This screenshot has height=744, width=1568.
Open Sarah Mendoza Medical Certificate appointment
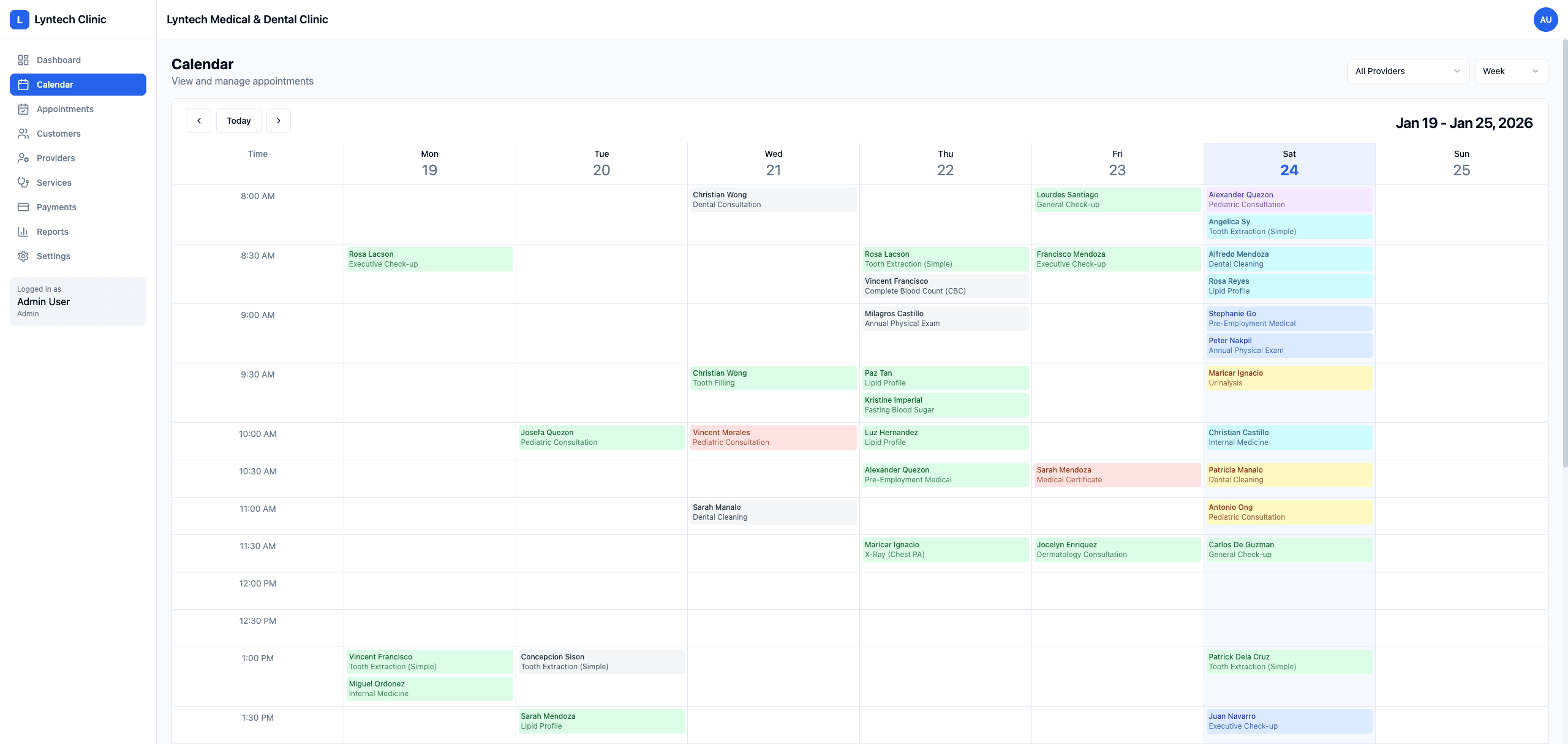coord(1117,475)
